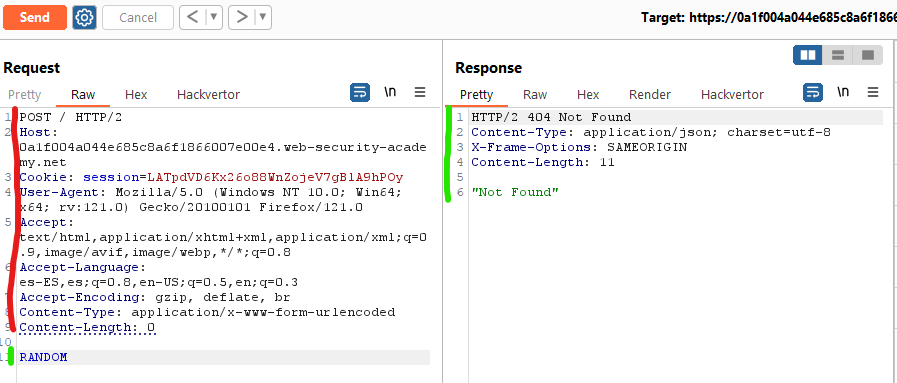This screenshot has height=383, width=897.
Task: Click the orange Send button
Action: click(x=34, y=18)
